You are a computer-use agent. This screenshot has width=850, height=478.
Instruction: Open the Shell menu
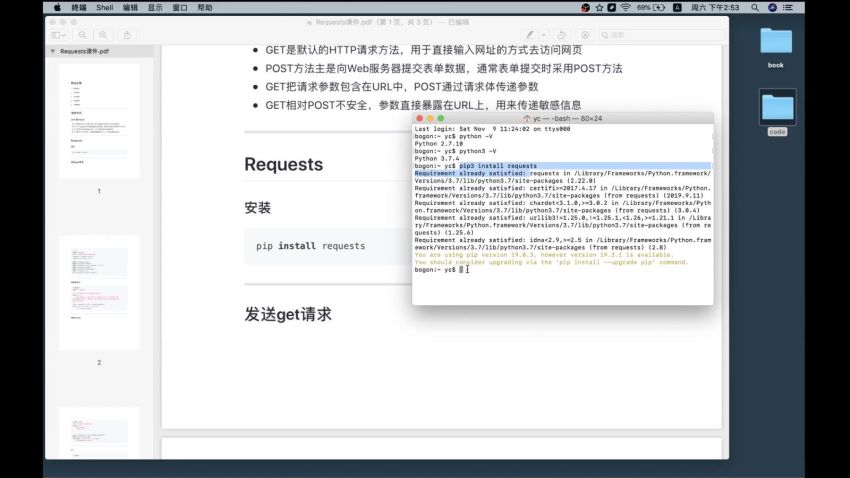[x=105, y=8]
